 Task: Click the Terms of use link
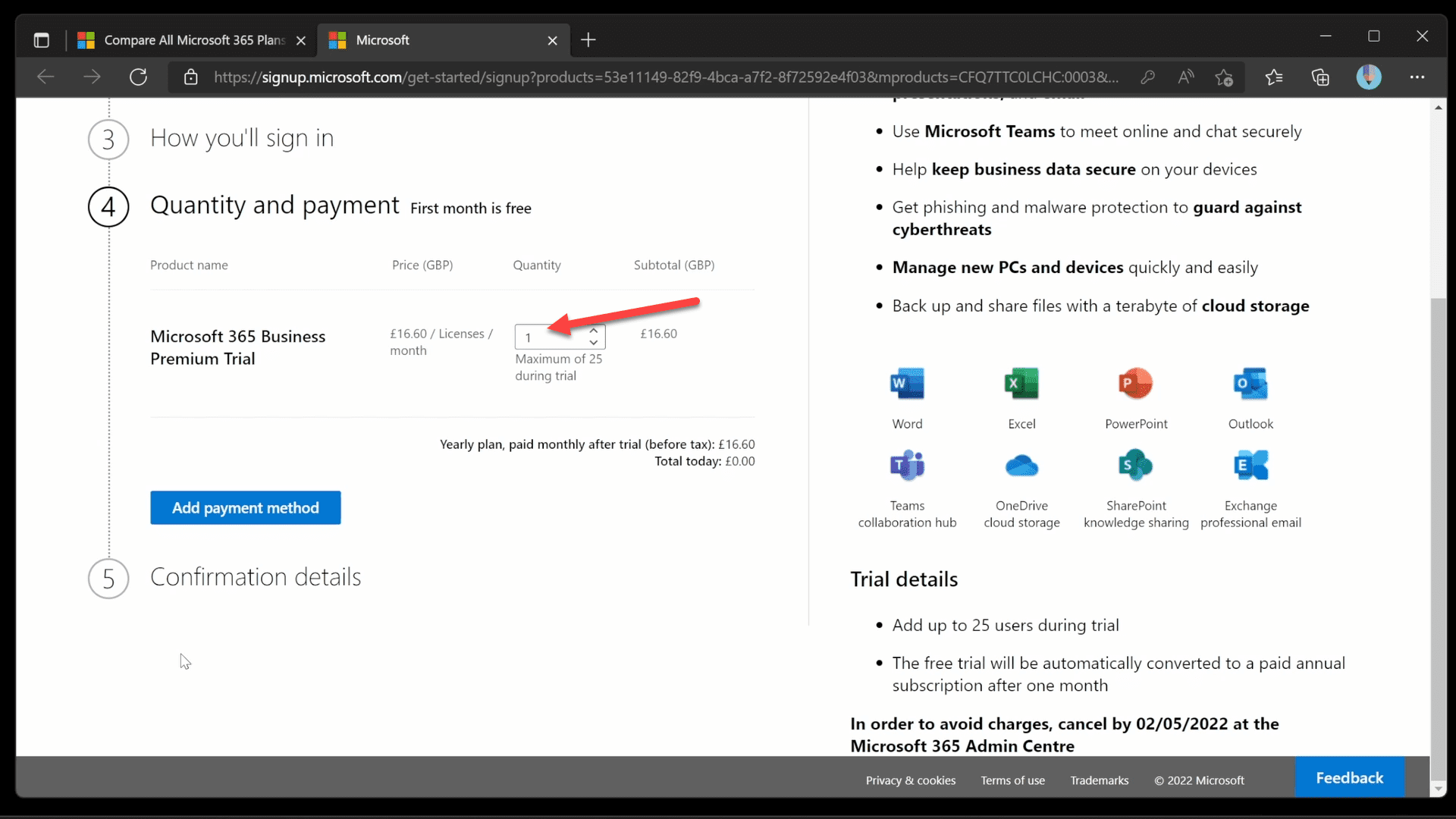(1013, 780)
